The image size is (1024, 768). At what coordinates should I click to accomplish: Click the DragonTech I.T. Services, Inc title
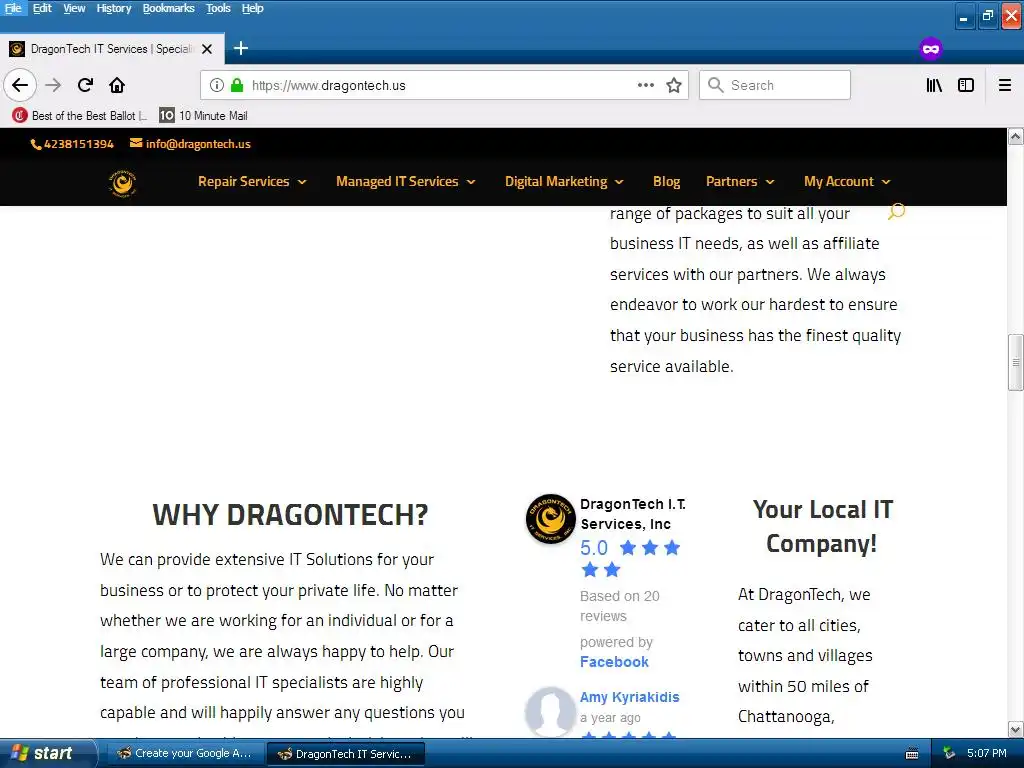tap(633, 514)
